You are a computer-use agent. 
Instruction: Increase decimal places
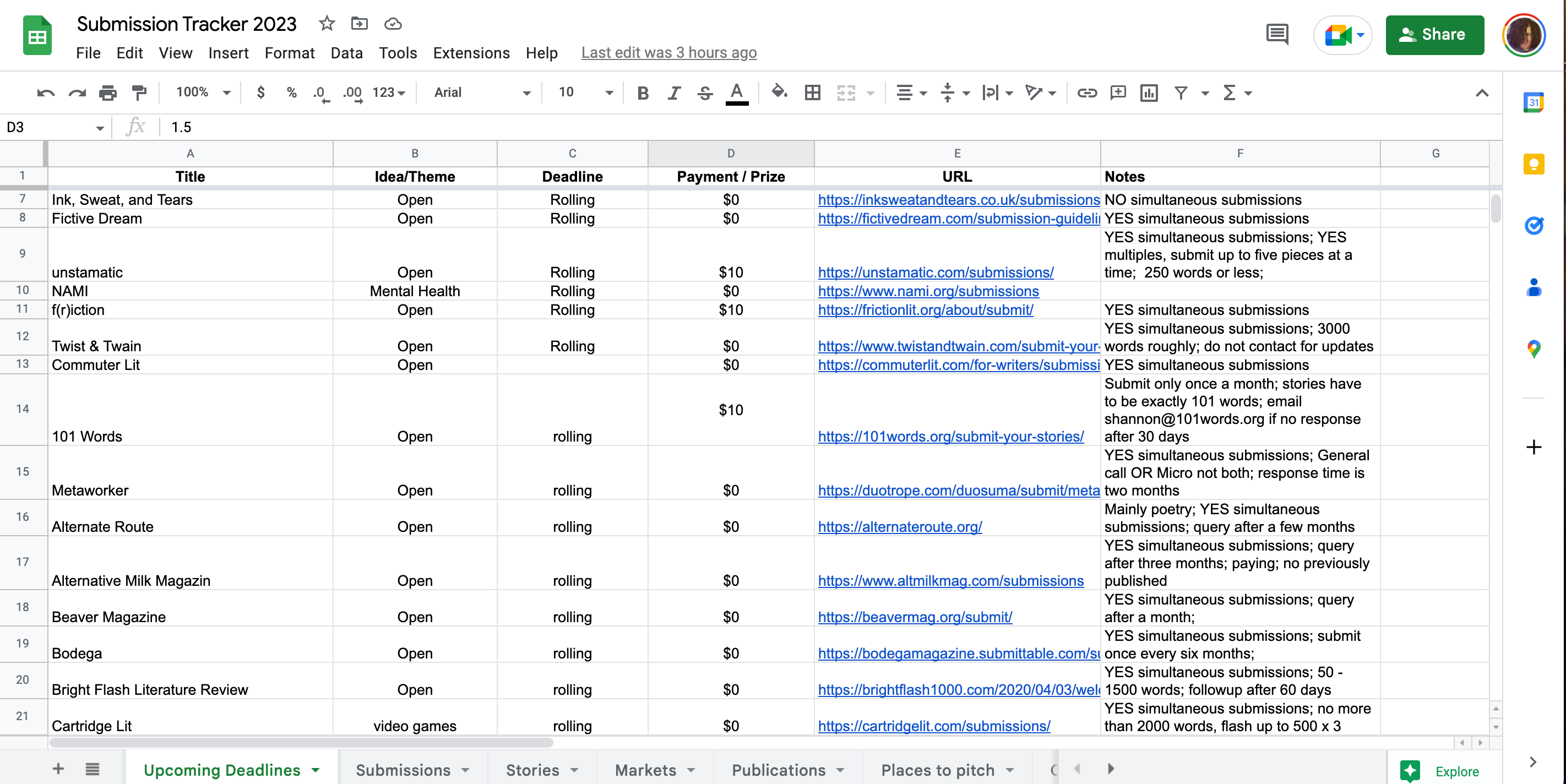click(x=352, y=93)
